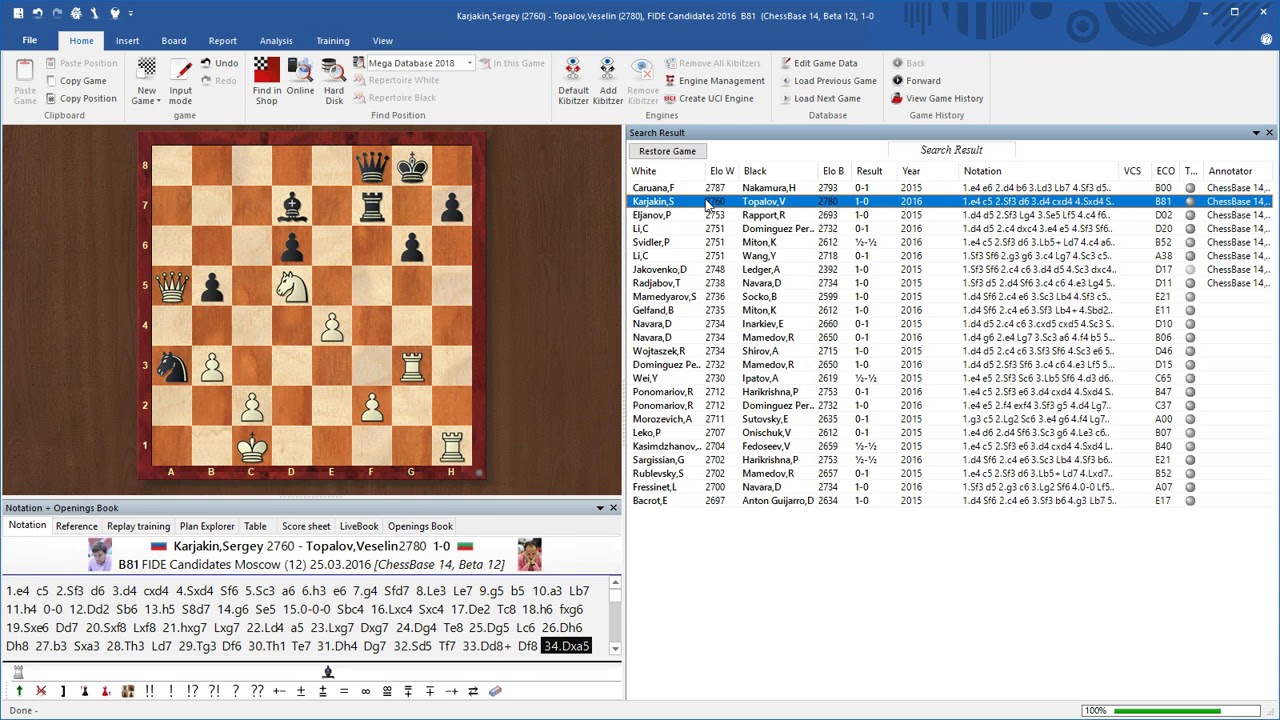Open the Openings Book tab
Viewport: 1280px width, 720px height.
coord(420,526)
